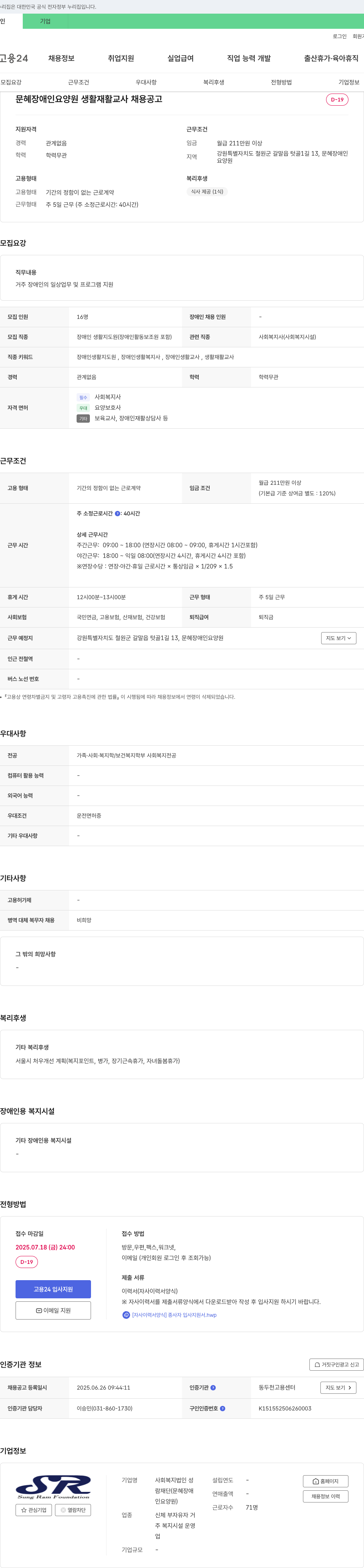Open the 채용정보 main menu
The height and width of the screenshot is (1568, 364).
[61, 58]
